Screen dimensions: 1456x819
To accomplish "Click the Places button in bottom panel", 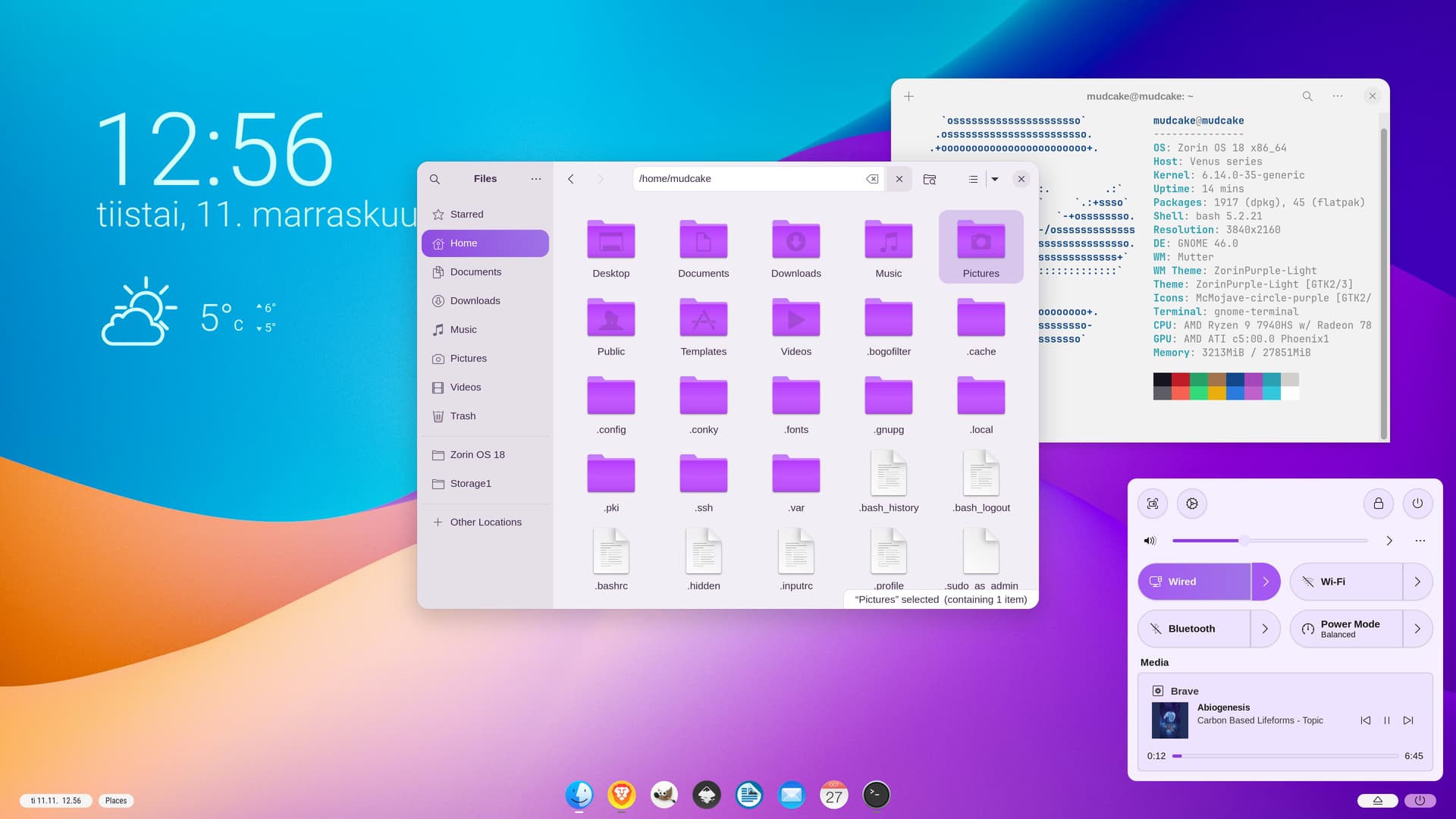I will (x=116, y=801).
